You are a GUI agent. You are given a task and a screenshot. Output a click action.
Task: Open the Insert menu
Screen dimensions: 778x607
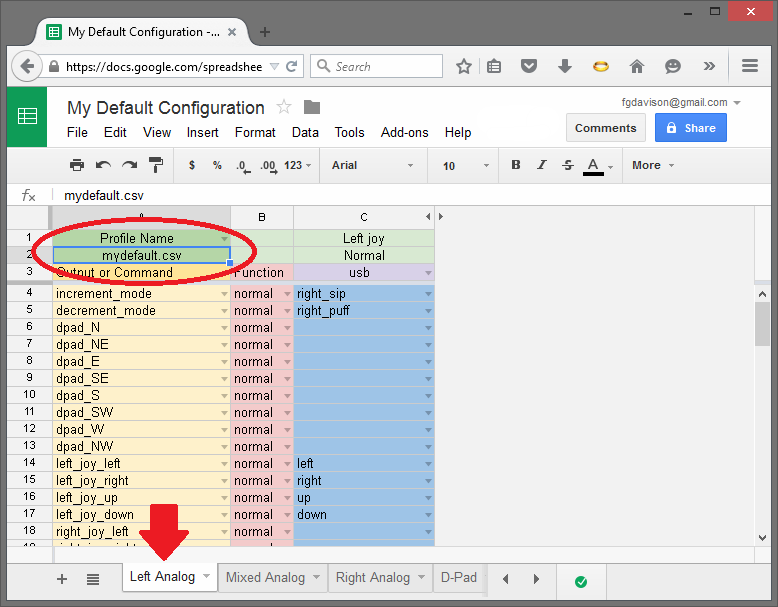[x=202, y=133]
